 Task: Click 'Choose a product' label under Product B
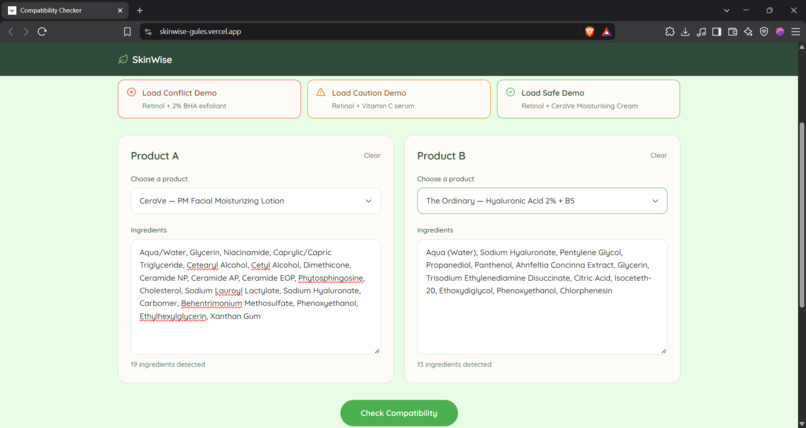(x=446, y=179)
